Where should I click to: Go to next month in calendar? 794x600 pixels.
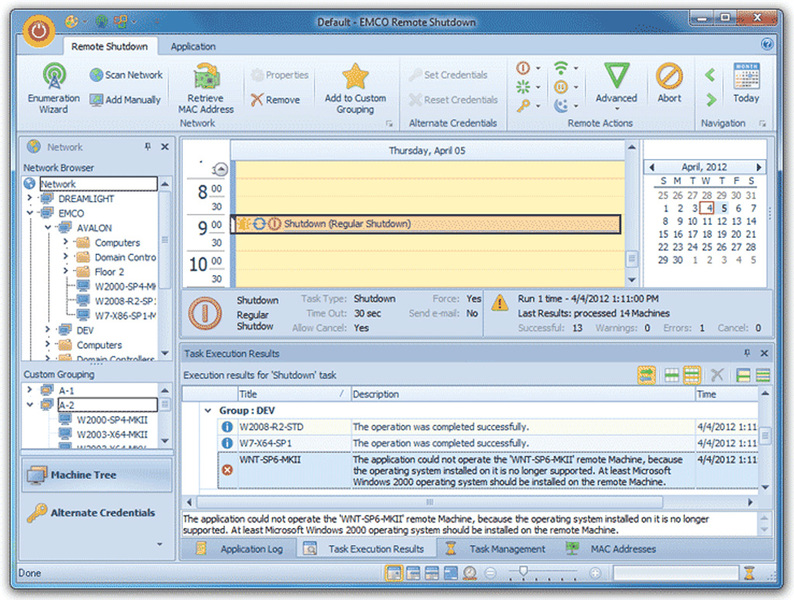coord(759,167)
